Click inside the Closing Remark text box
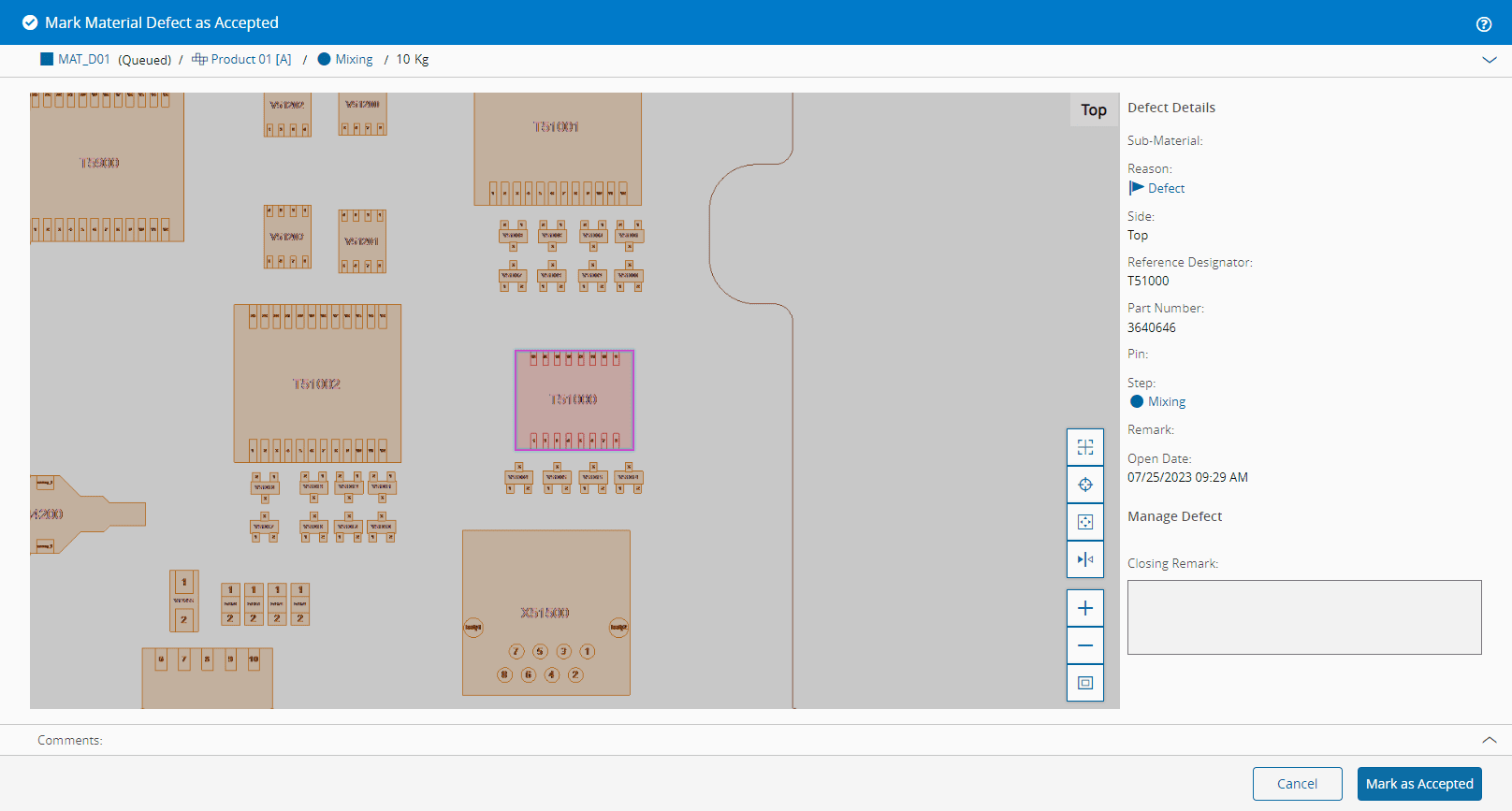 (x=1304, y=617)
